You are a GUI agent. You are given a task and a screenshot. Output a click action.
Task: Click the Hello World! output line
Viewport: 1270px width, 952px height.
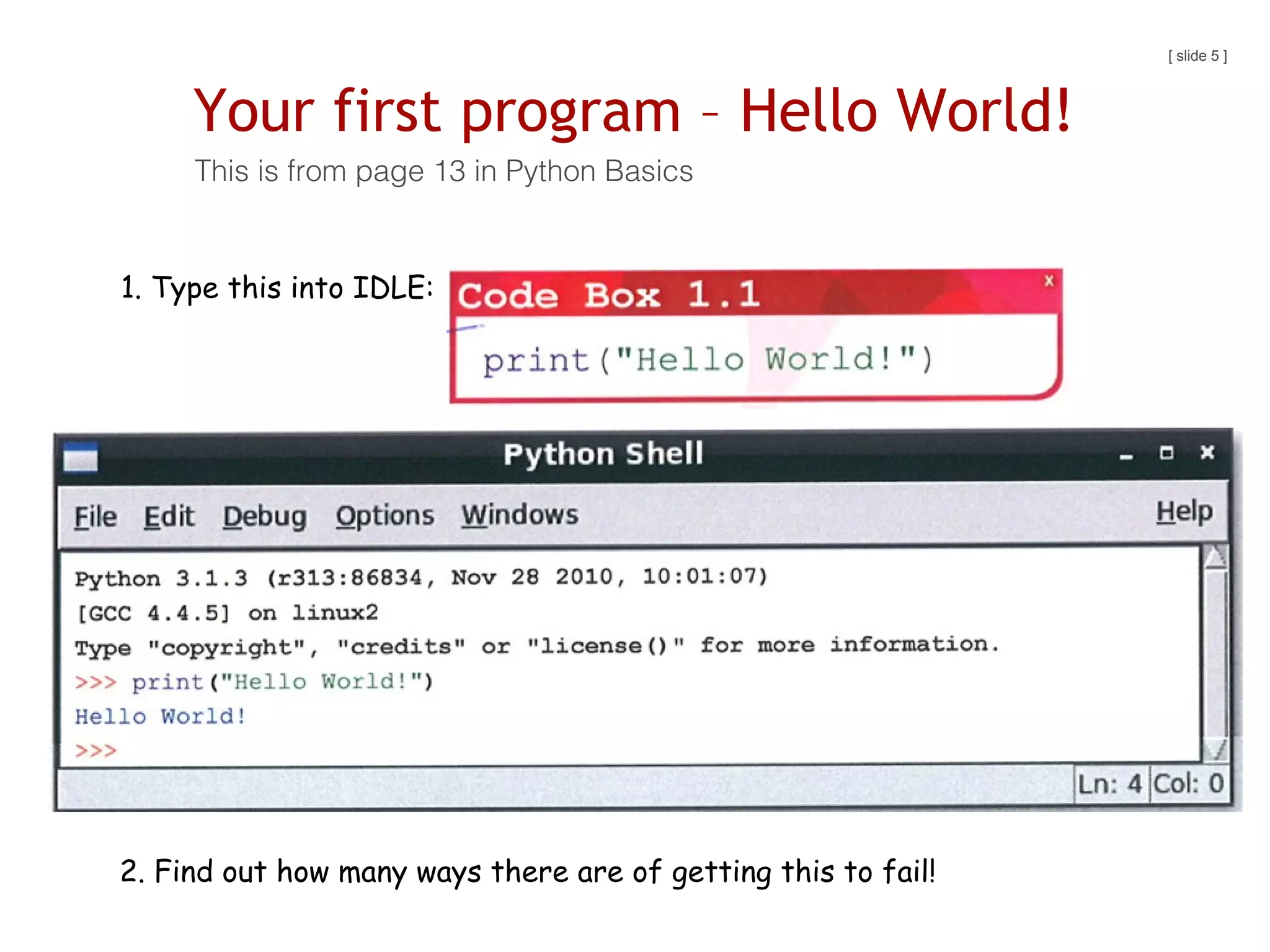point(161,716)
